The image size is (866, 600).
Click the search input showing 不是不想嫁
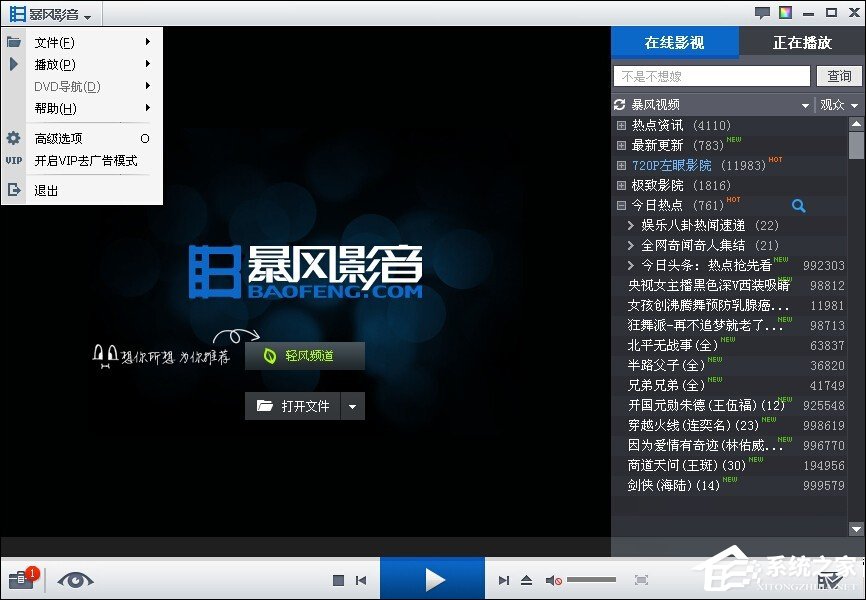pos(710,75)
